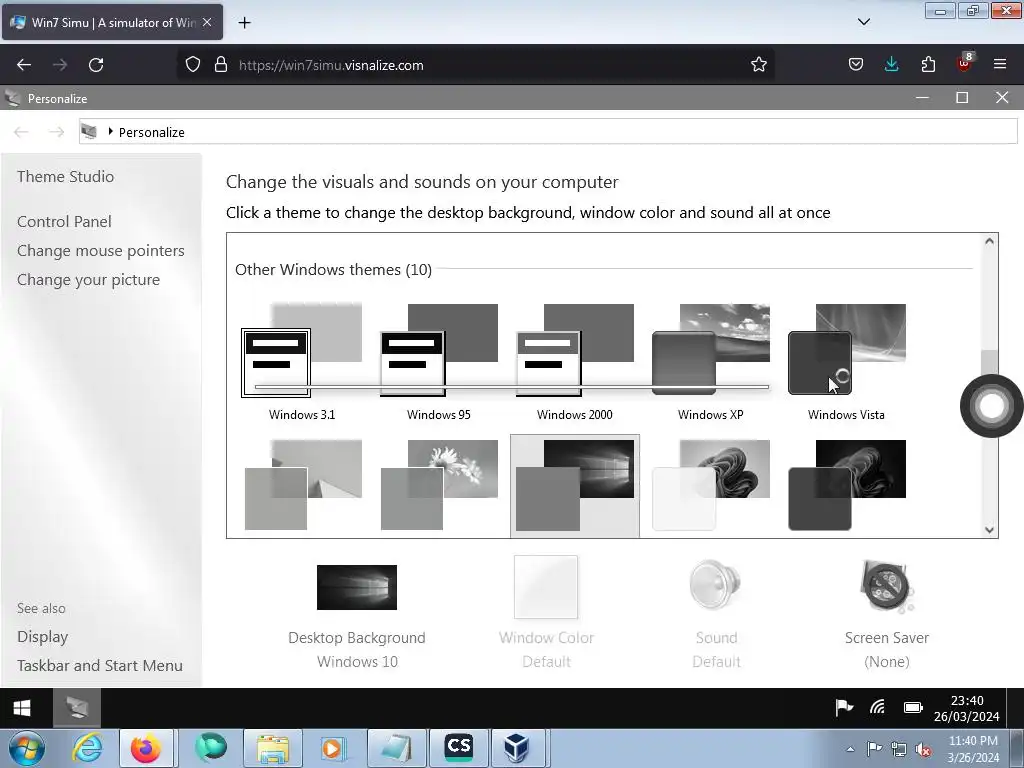Image resolution: width=1024 pixels, height=768 pixels.
Task: Bookmark this page with the star
Action: (758, 64)
